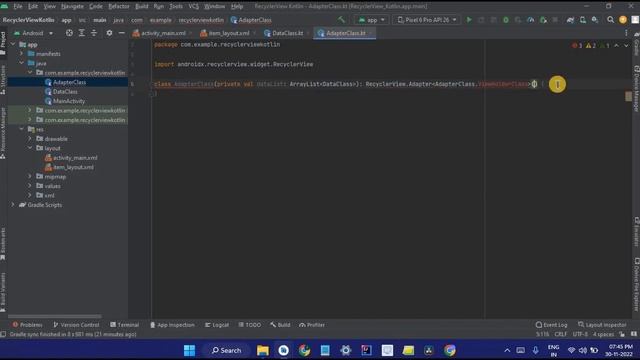Open the Terminal tool window
This screenshot has height=360, width=640.
coord(124,325)
